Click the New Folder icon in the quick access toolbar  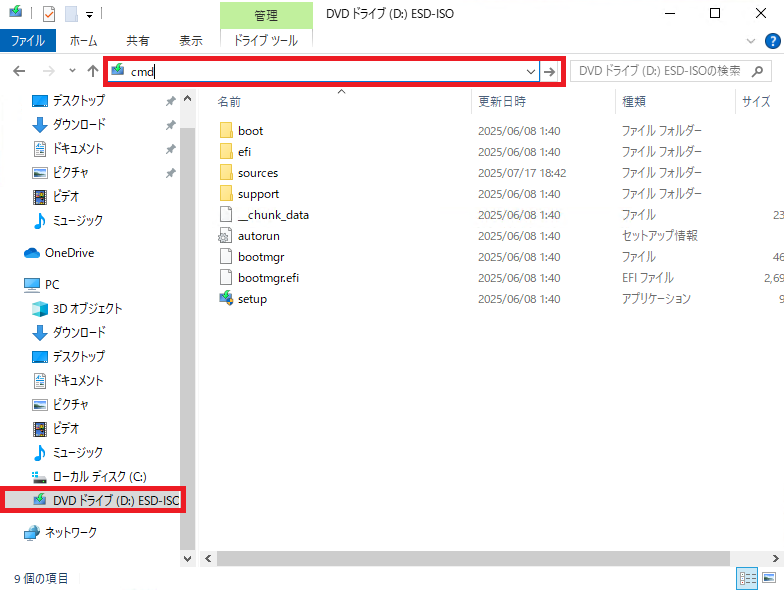click(72, 14)
